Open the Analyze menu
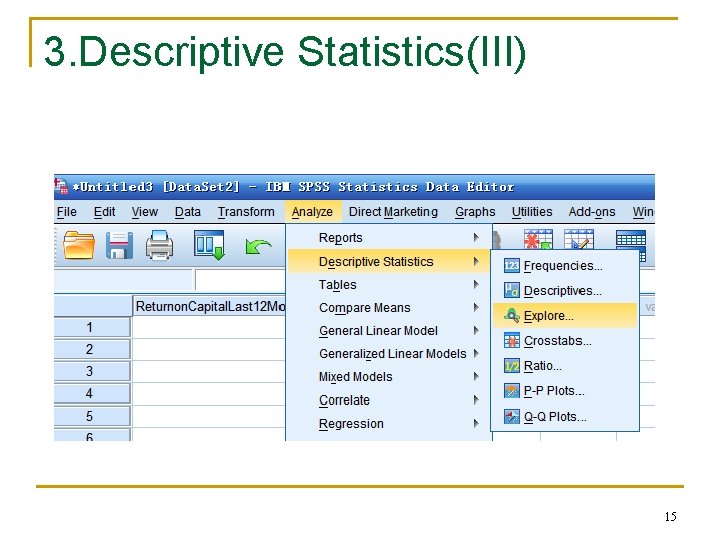Screen dimensions: 720x540 [312, 212]
